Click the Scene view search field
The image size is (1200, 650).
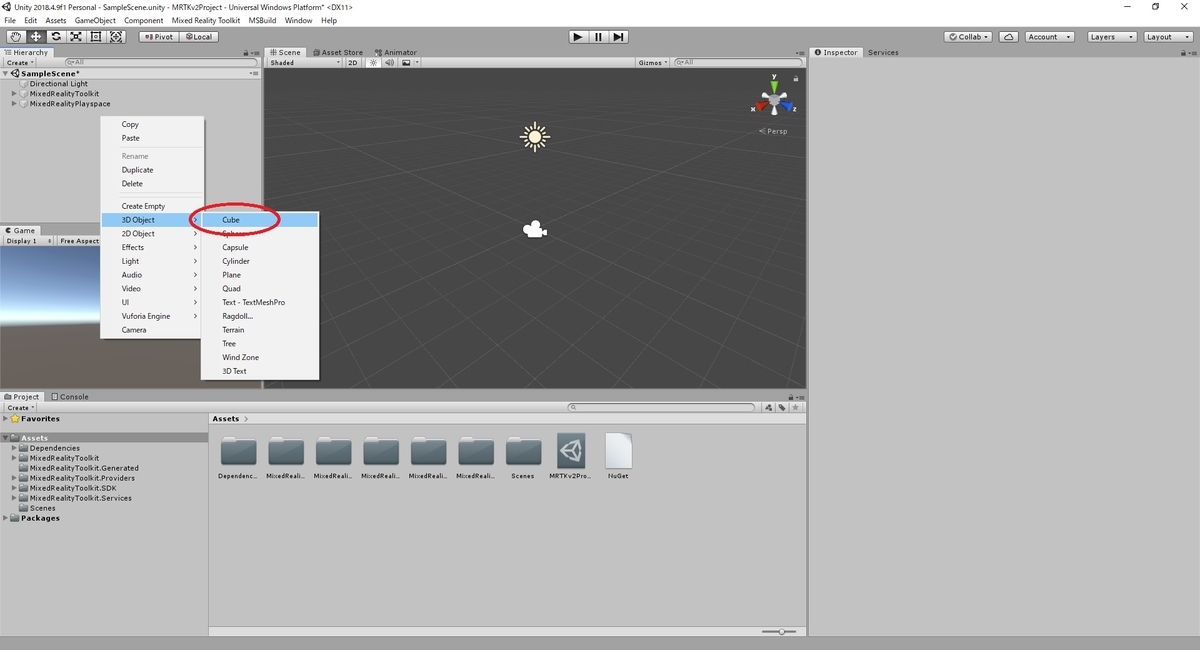(738, 62)
